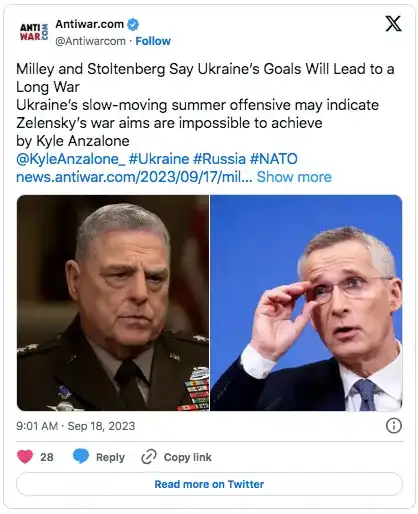Open the left photo of the general
The image size is (418, 514).
pos(113,303)
